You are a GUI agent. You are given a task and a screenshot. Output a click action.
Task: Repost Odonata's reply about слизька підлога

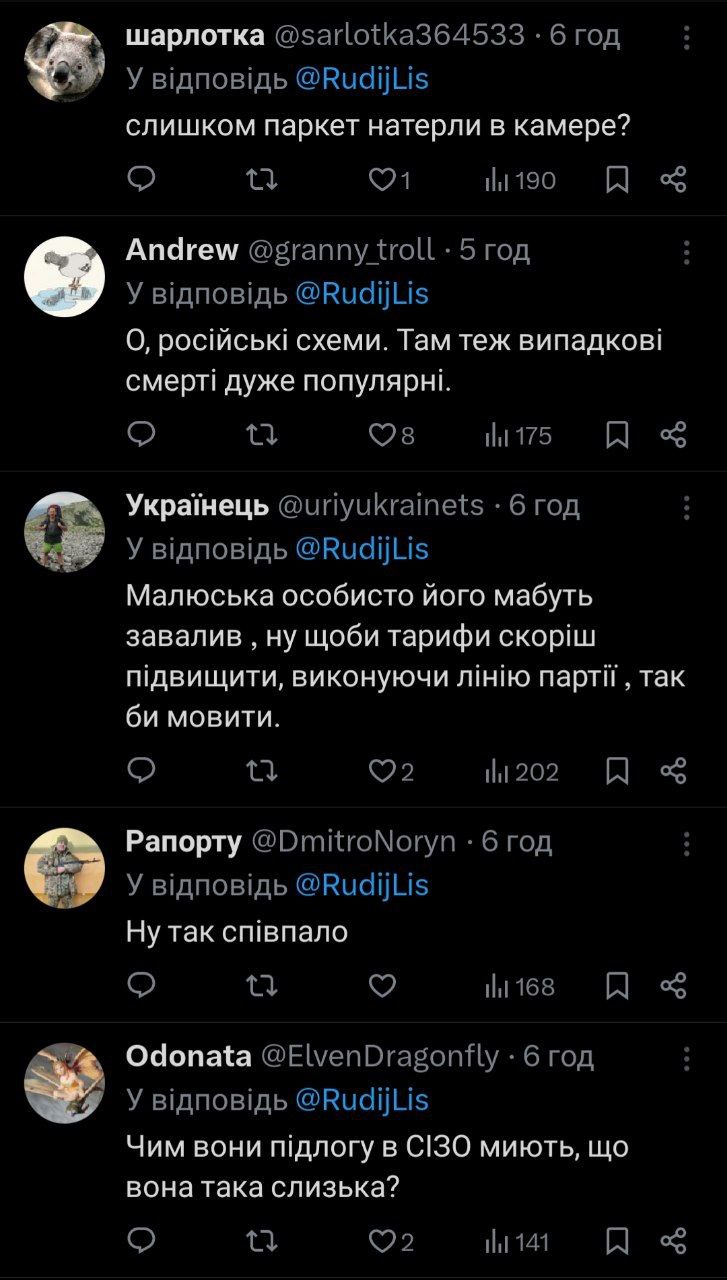(262, 1242)
